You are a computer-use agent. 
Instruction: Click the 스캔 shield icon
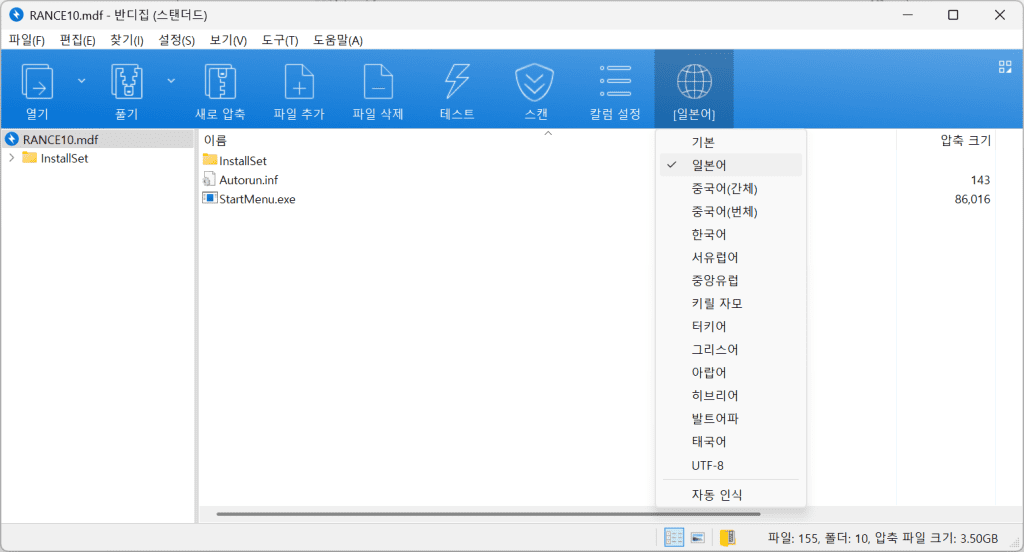click(534, 82)
